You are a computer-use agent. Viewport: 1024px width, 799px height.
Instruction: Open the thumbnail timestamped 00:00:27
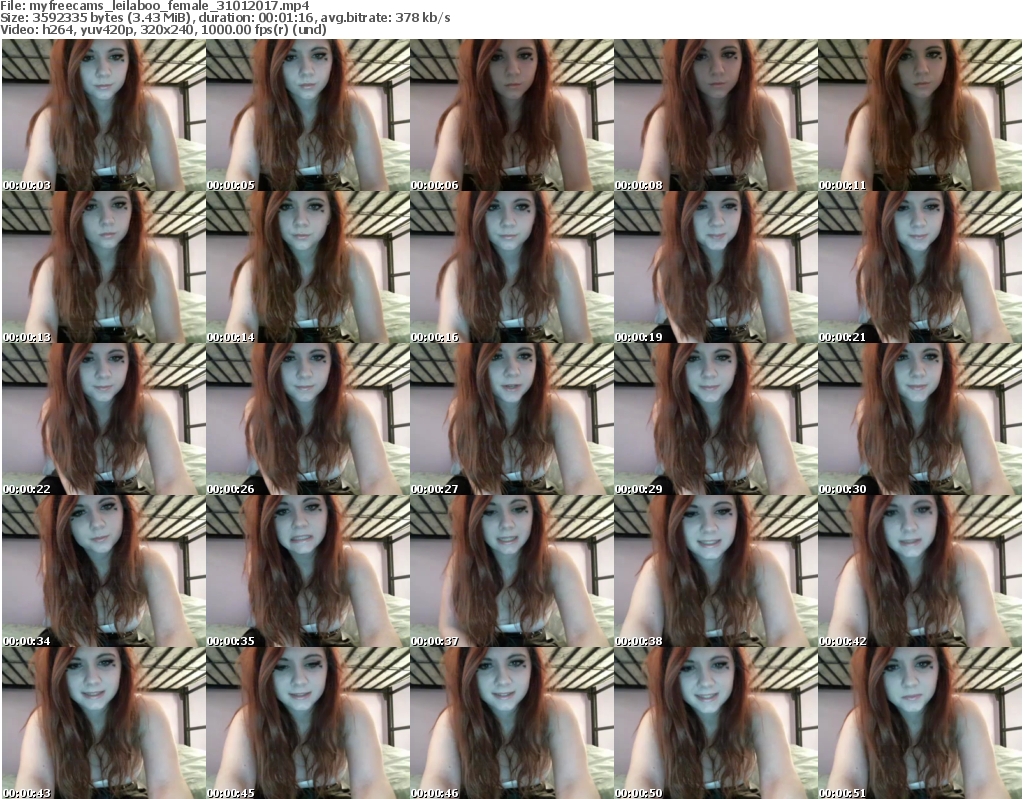coord(511,419)
